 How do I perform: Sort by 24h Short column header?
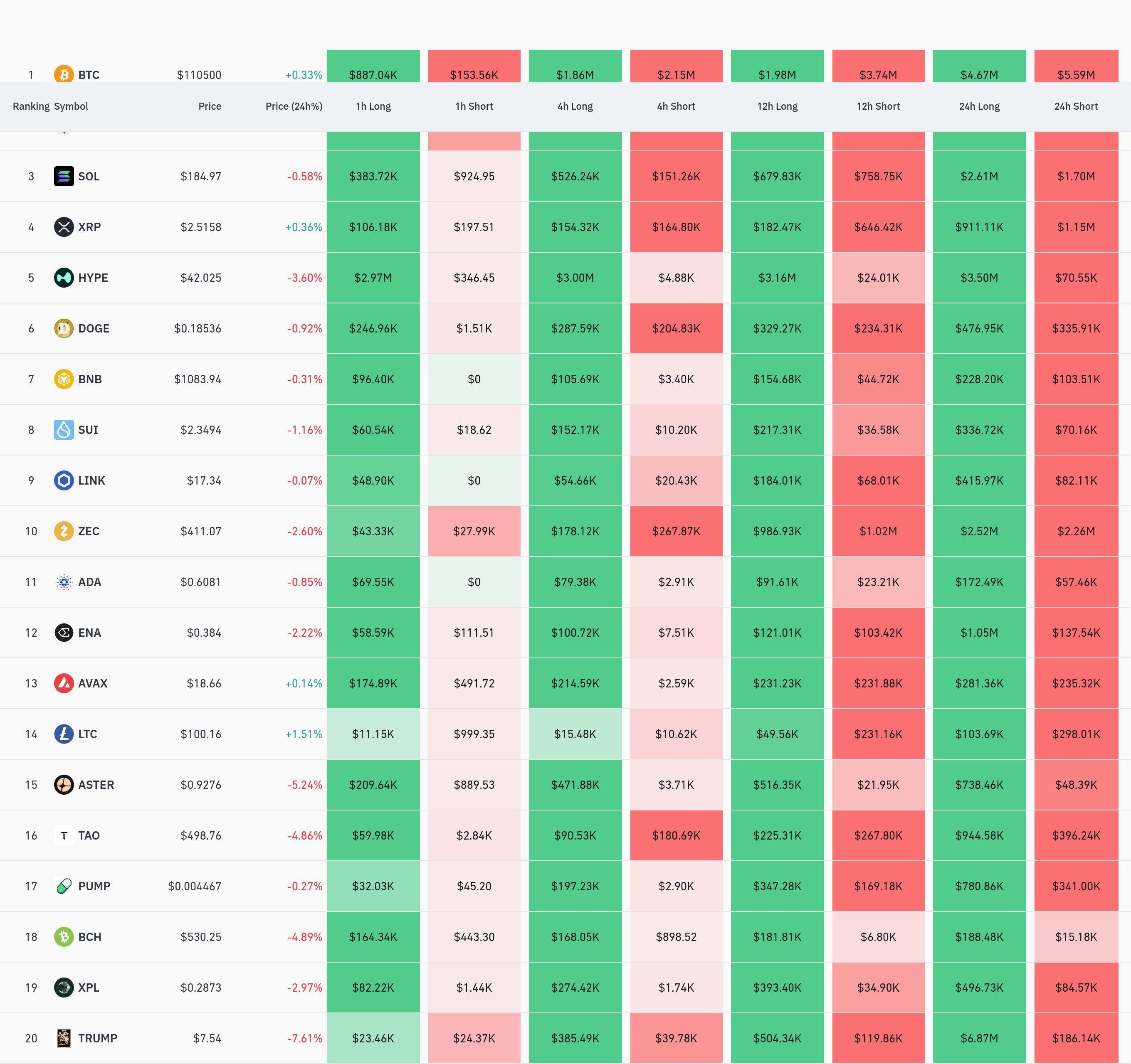(x=1076, y=106)
